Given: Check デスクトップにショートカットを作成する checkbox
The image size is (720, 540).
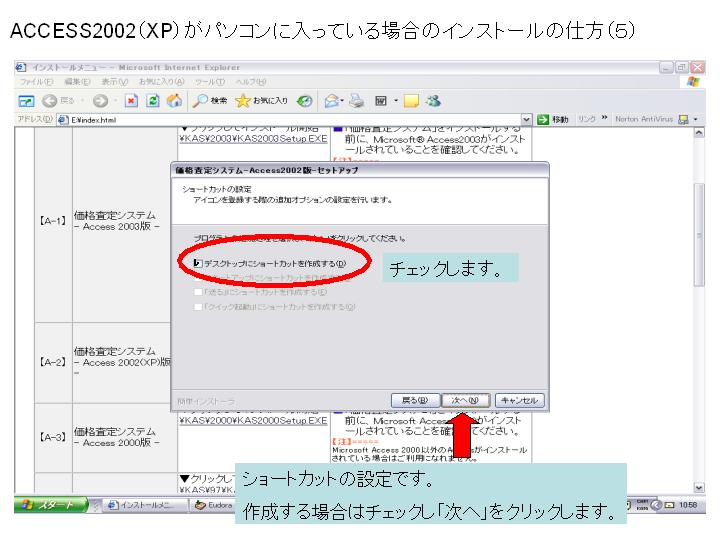Looking at the screenshot, I should tap(197, 263).
